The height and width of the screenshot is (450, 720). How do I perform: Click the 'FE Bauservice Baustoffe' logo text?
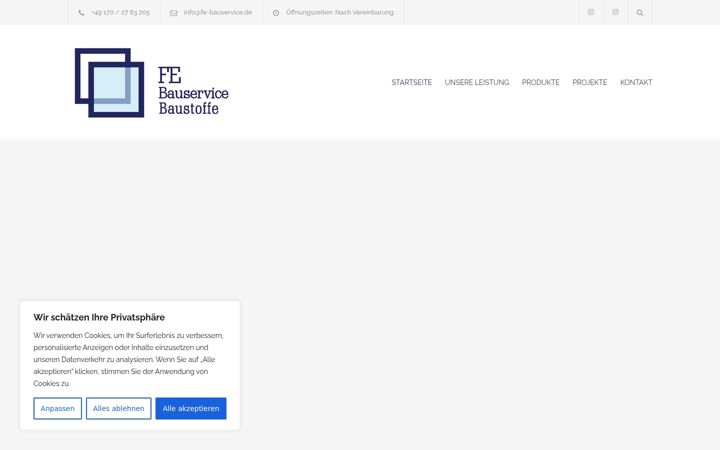click(193, 90)
